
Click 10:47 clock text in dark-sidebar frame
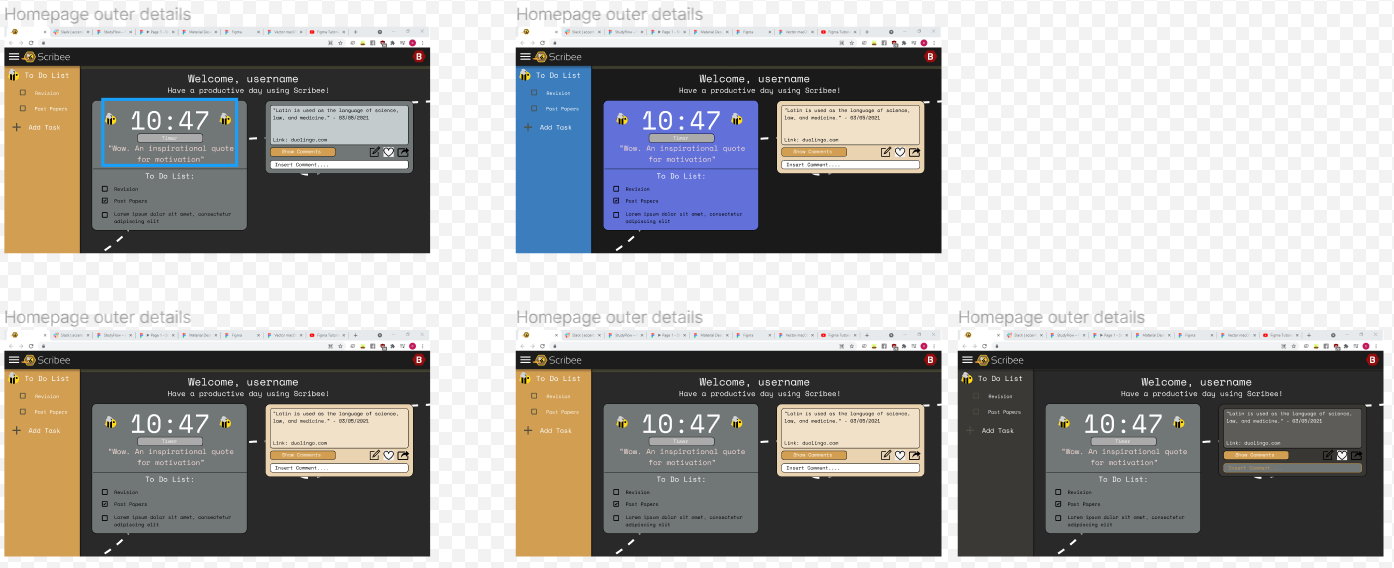pos(1124,424)
